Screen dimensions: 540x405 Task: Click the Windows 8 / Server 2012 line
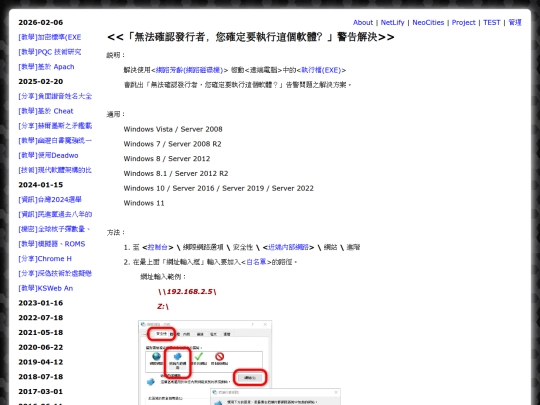point(167,159)
